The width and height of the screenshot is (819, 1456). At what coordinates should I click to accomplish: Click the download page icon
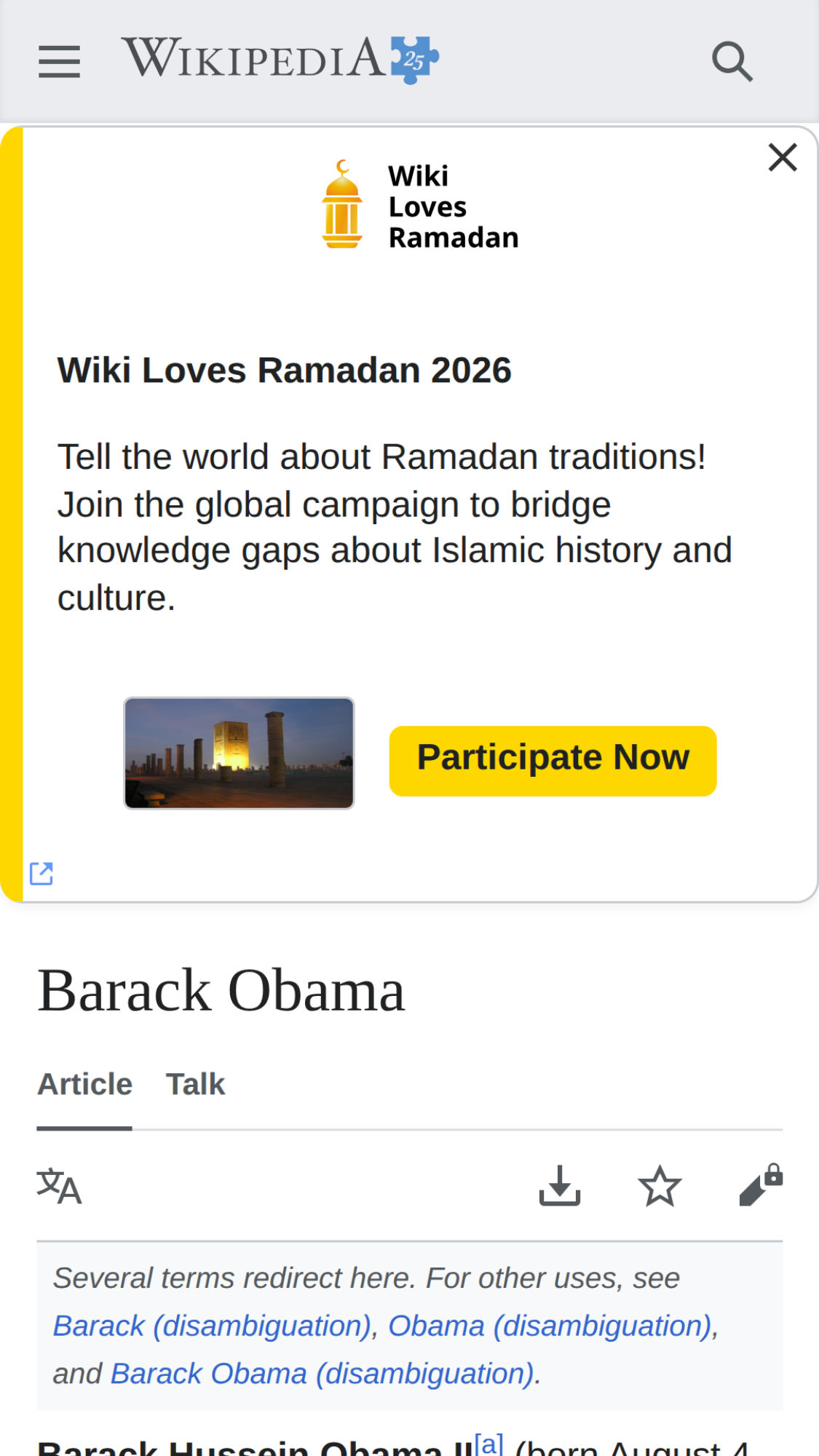tap(559, 1186)
